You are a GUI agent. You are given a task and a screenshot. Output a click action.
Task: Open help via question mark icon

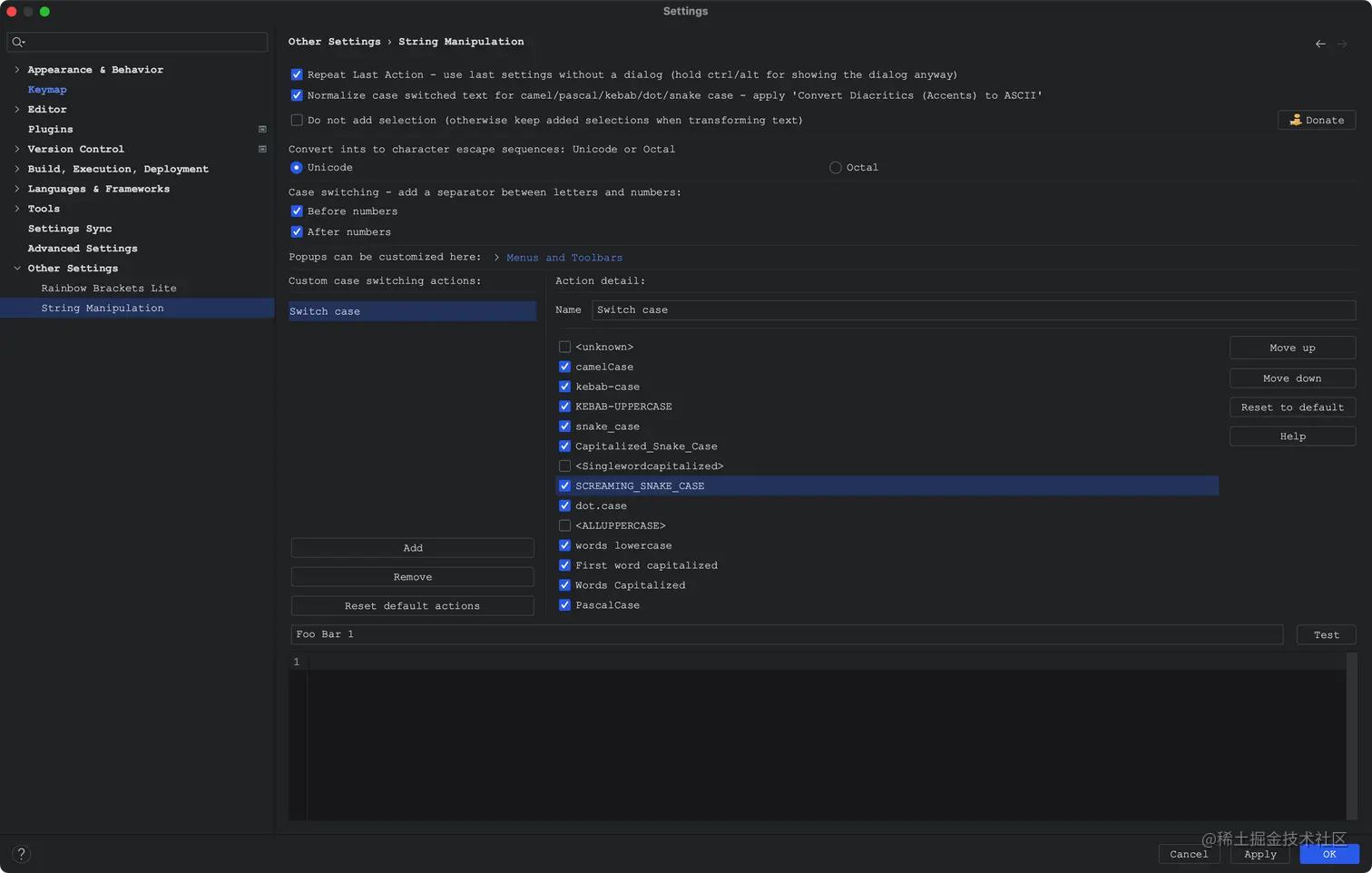[x=22, y=854]
